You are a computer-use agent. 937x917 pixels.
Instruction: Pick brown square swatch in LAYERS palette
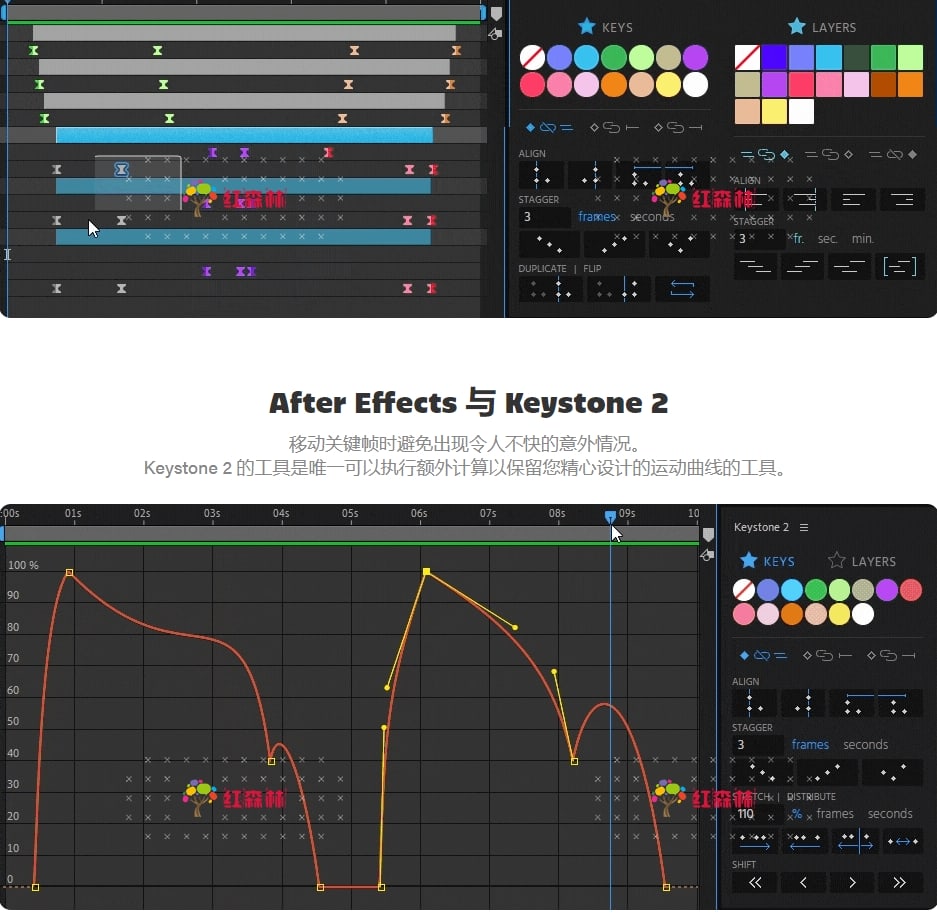(x=883, y=84)
